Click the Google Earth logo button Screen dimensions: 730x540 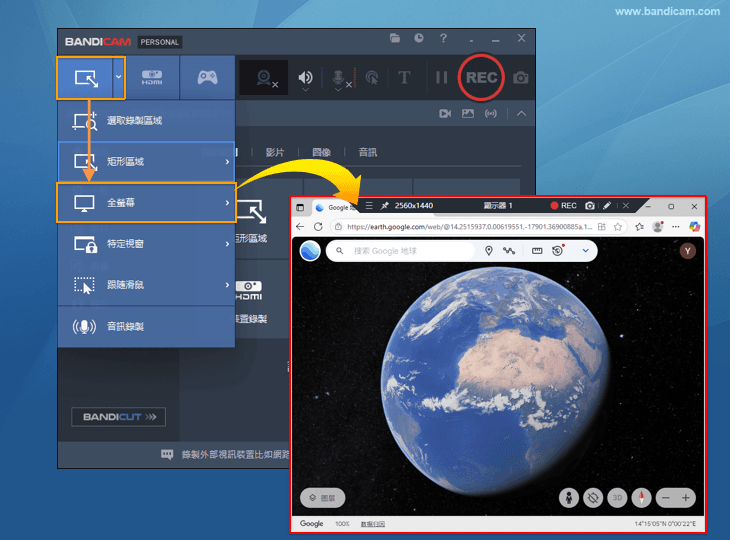310,251
